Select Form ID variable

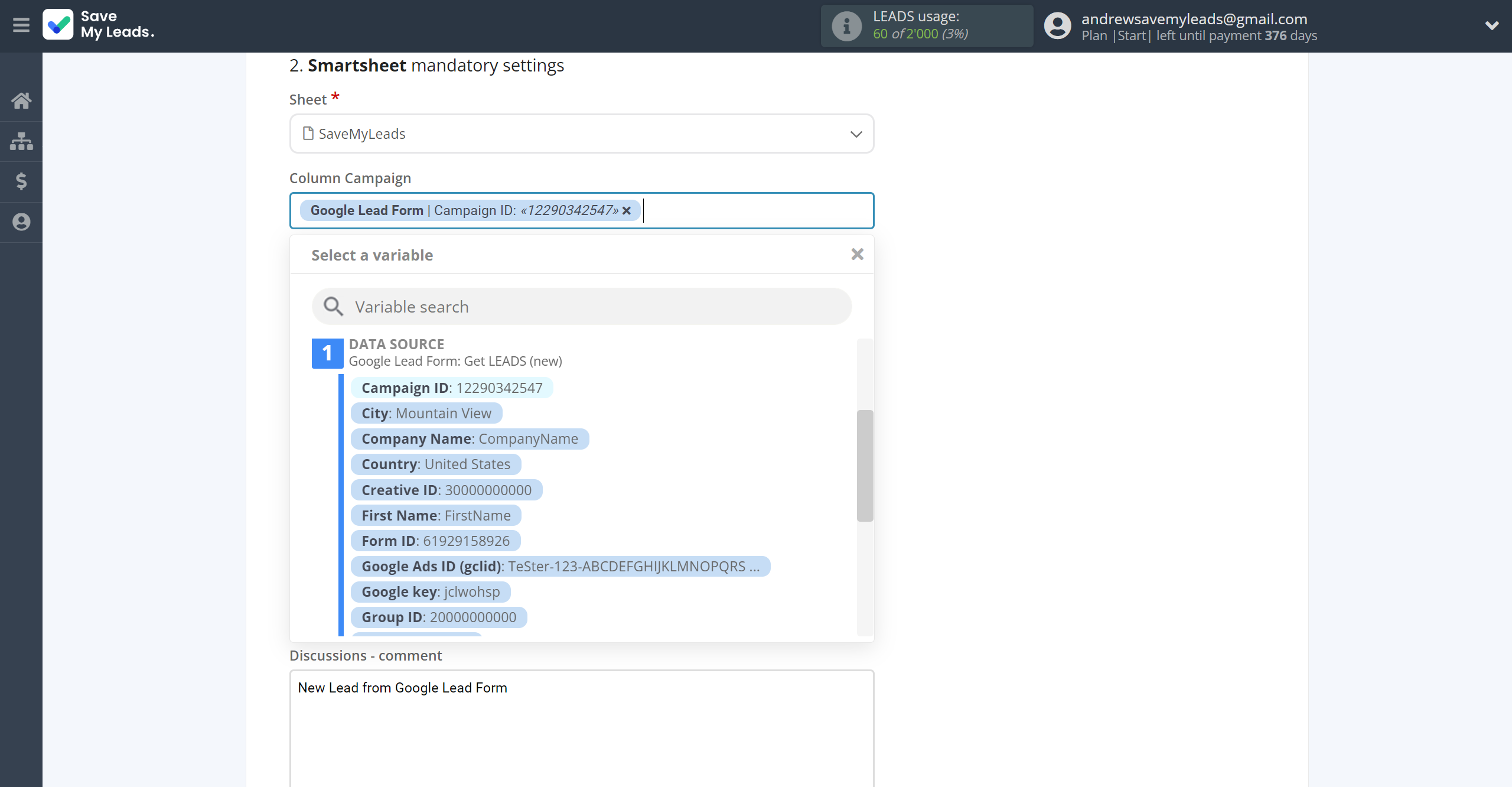pos(435,541)
